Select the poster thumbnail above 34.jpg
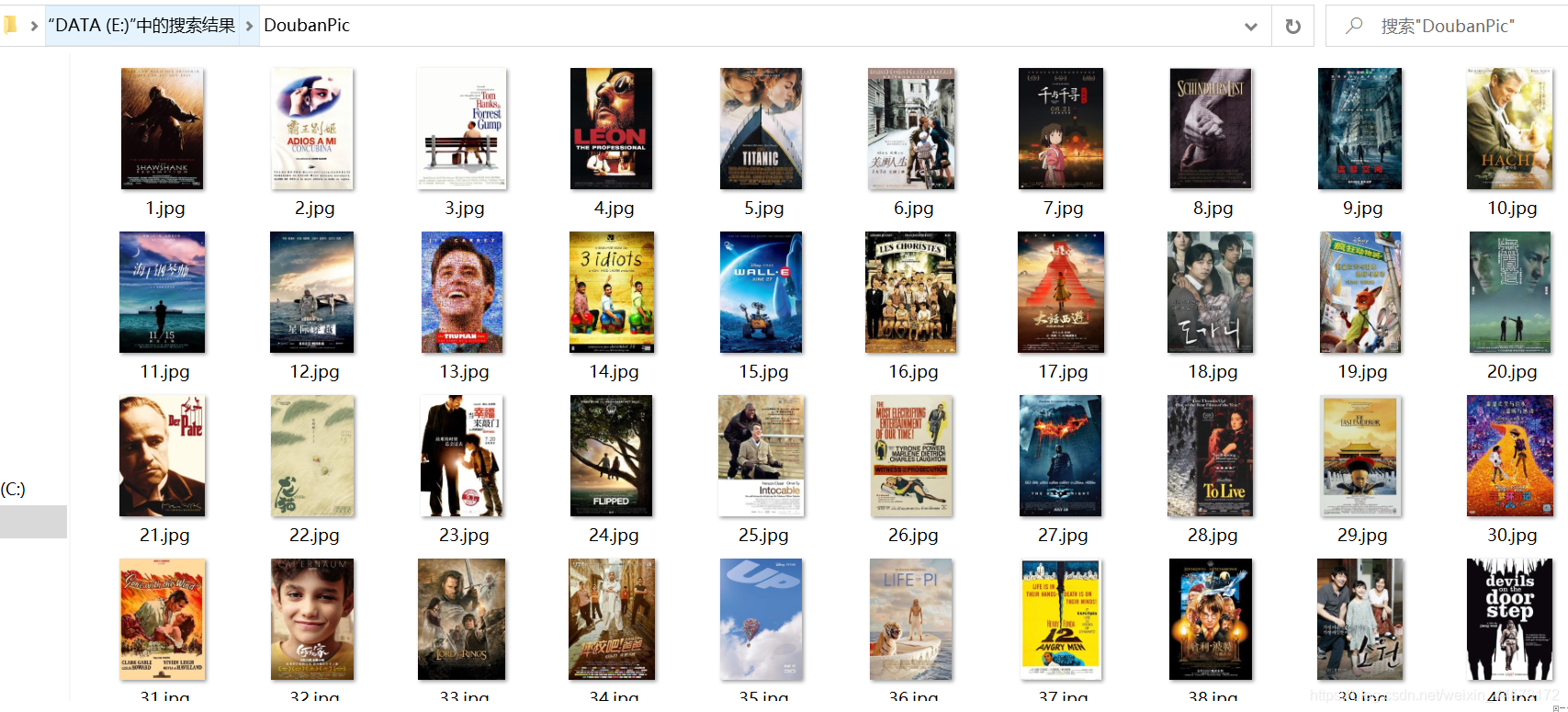The height and width of the screenshot is (712, 1568). pyautogui.click(x=612, y=619)
